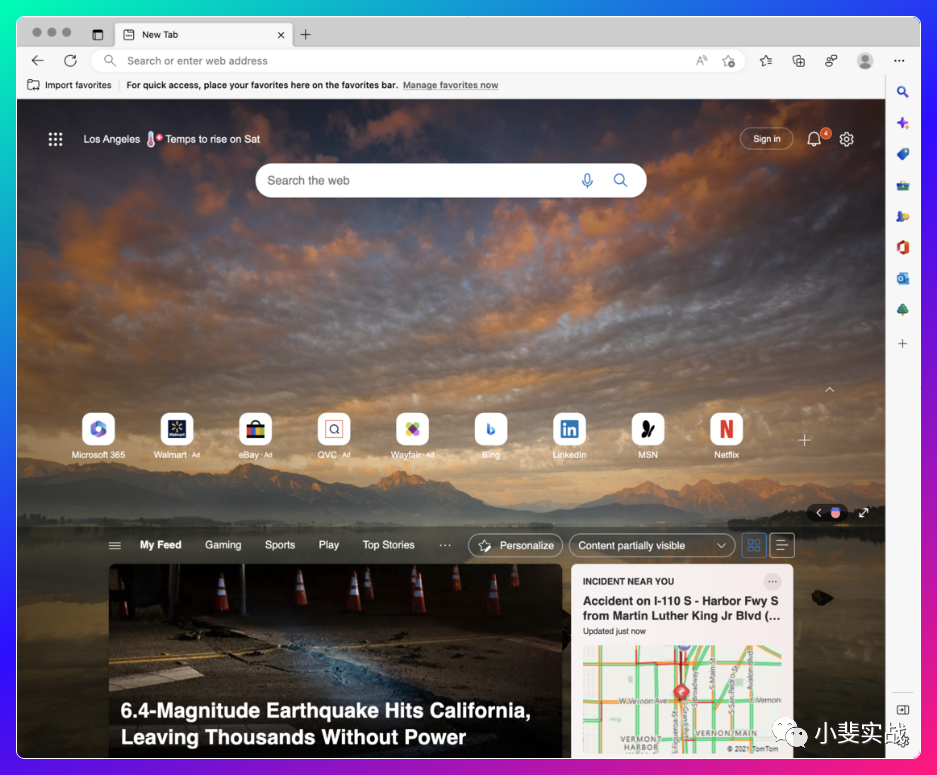The height and width of the screenshot is (775, 937).
Task: Open the sidebar Microsoft Office icon
Action: point(902,247)
